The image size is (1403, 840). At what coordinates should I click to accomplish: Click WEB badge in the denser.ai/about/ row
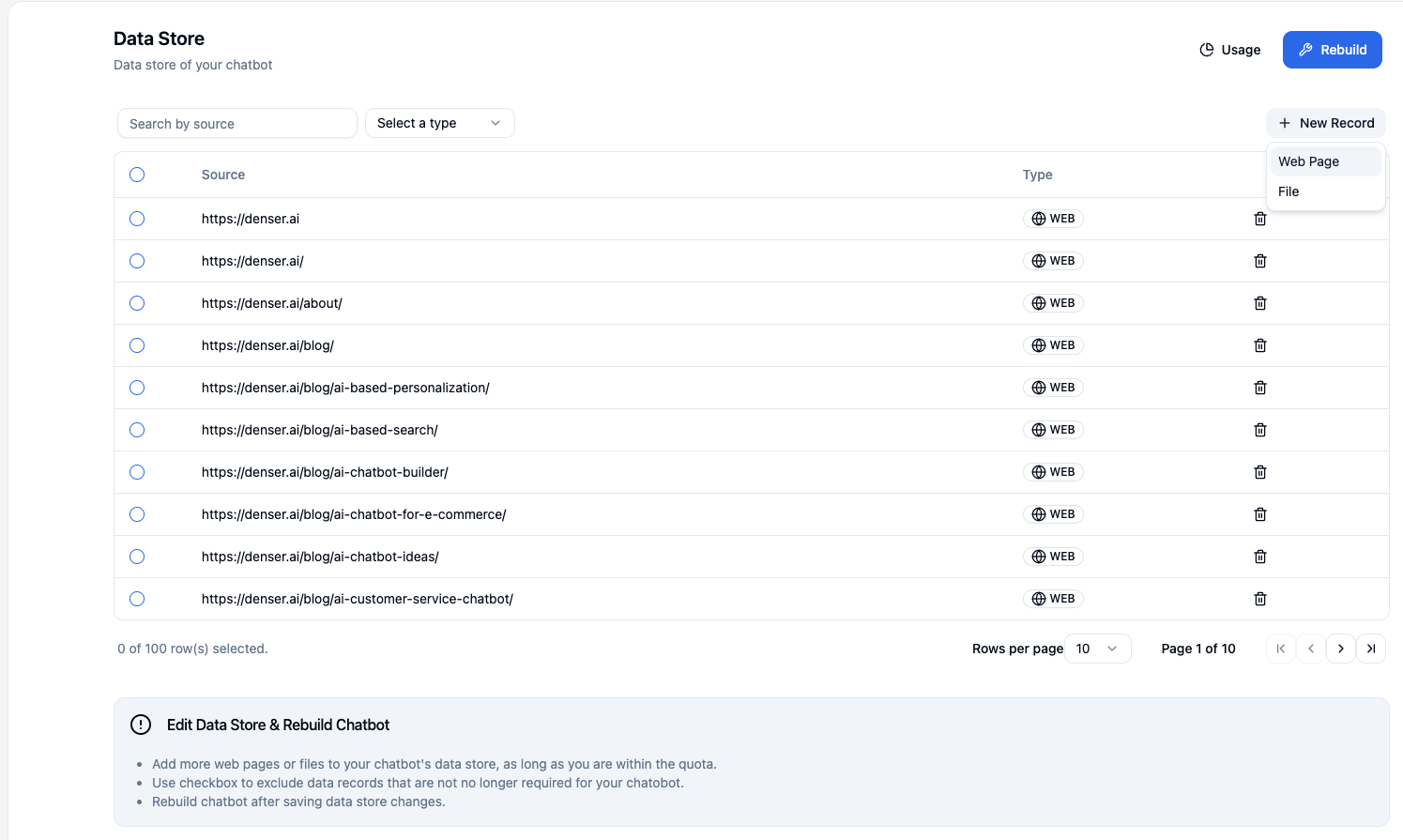tap(1053, 303)
